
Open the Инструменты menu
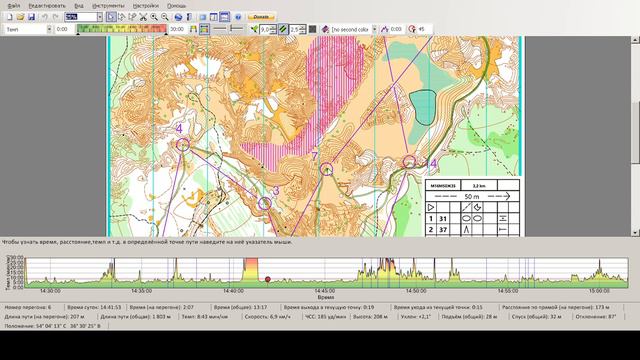(108, 6)
